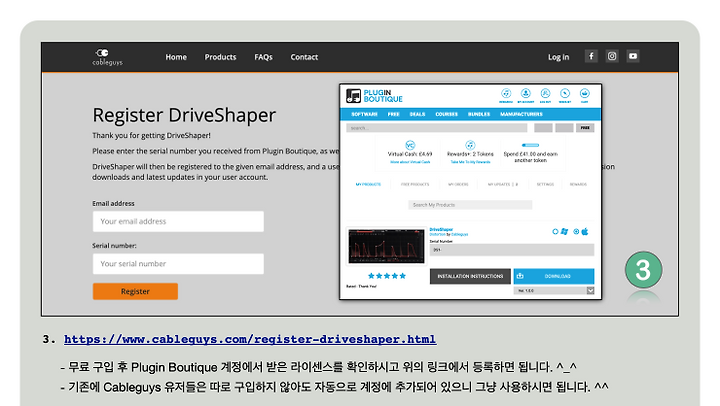Click the Log Out icon in Plugin Boutique
The height and width of the screenshot is (406, 720).
[x=545, y=95]
